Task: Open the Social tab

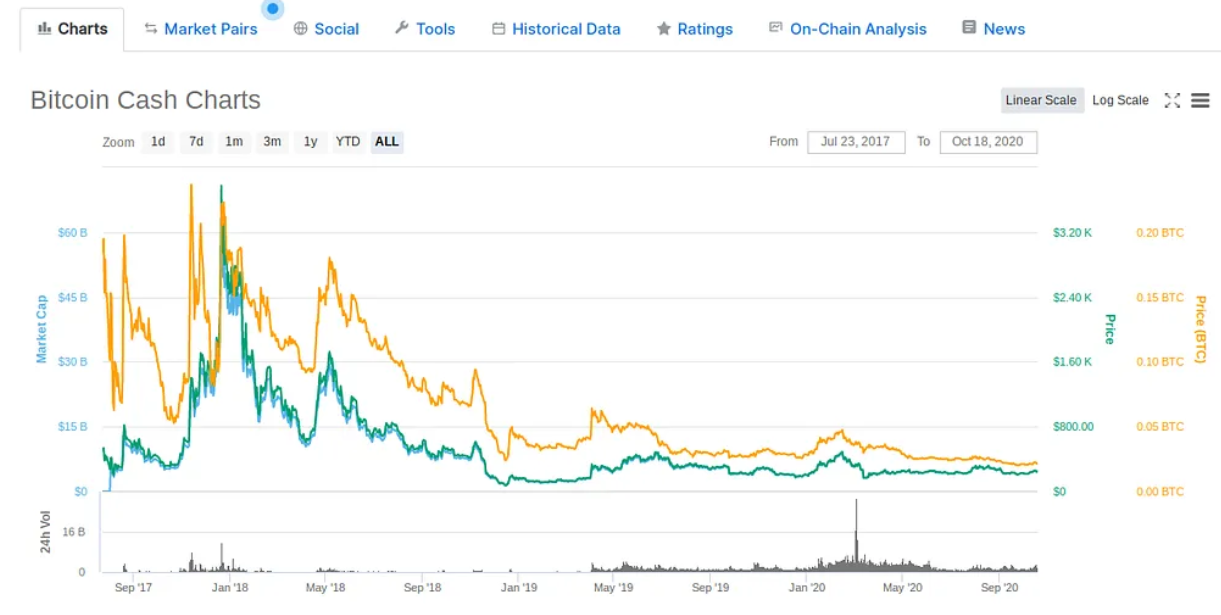Action: [x=326, y=29]
